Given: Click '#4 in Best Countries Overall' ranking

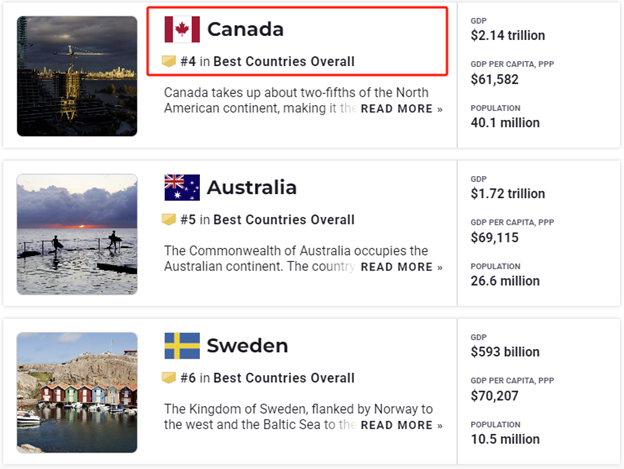Looking at the screenshot, I should pos(267,62).
